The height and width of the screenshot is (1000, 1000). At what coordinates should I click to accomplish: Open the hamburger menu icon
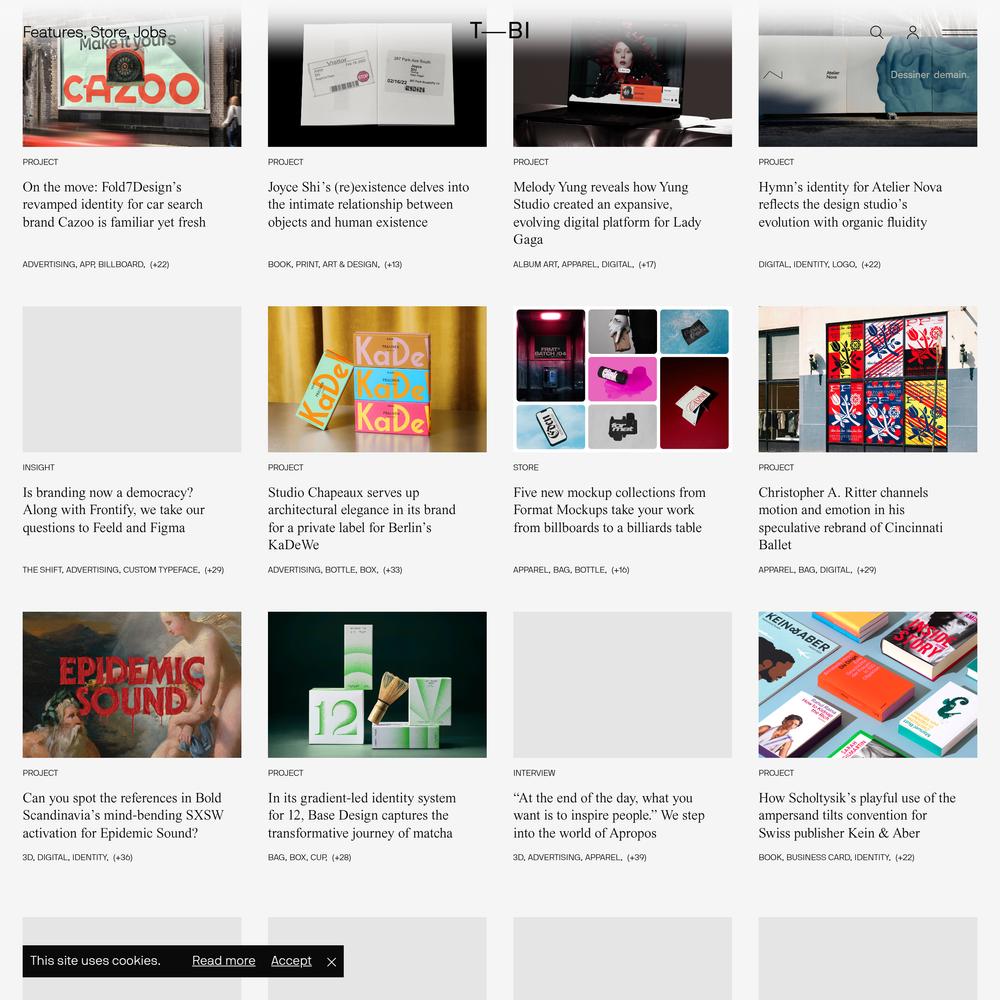click(959, 32)
